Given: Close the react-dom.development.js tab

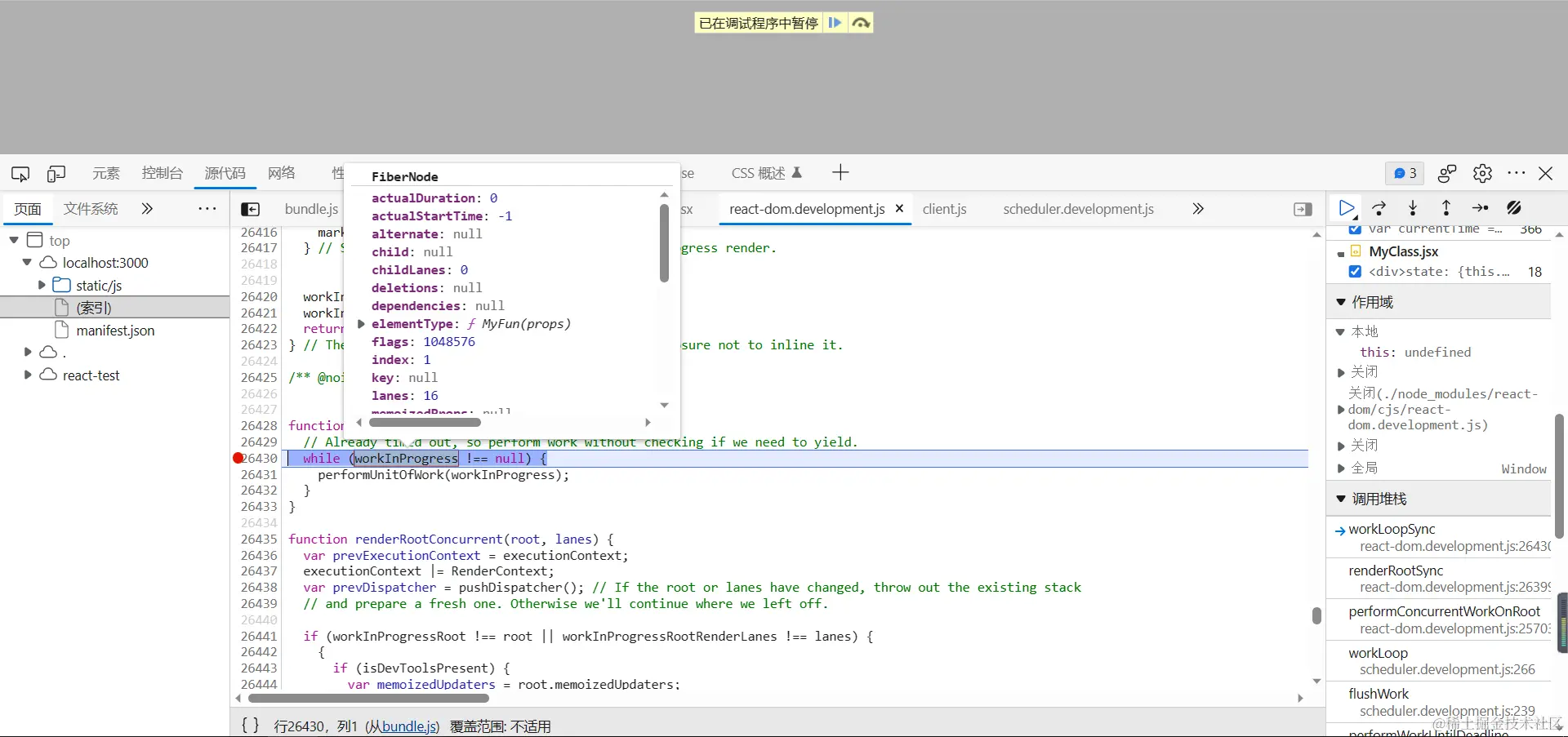Looking at the screenshot, I should point(899,209).
